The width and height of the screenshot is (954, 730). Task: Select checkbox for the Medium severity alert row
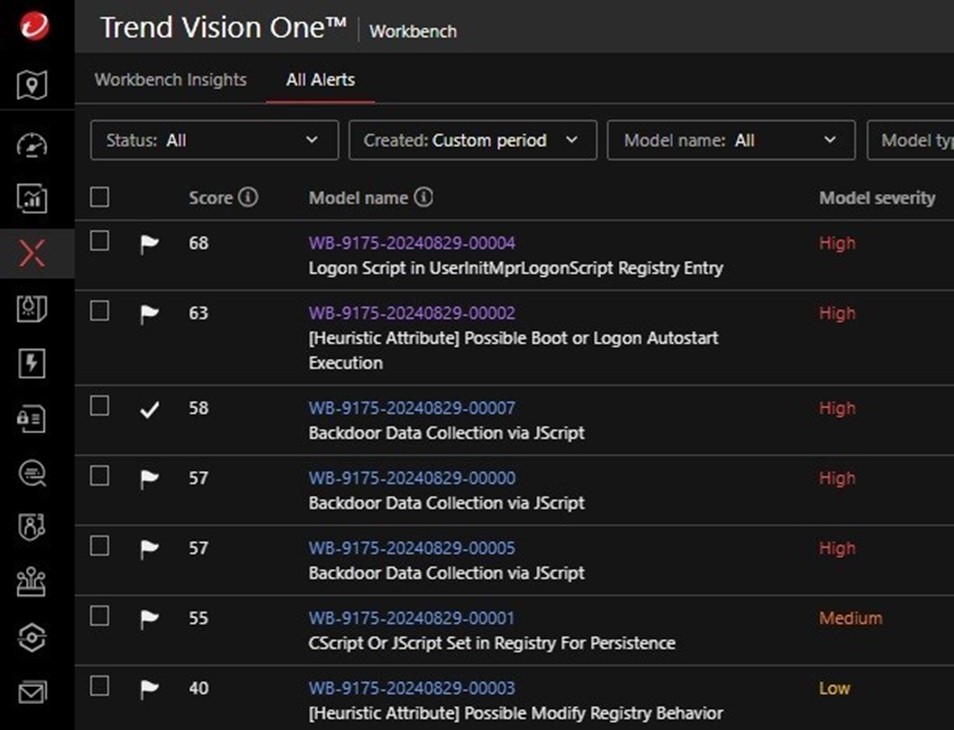pos(99,616)
